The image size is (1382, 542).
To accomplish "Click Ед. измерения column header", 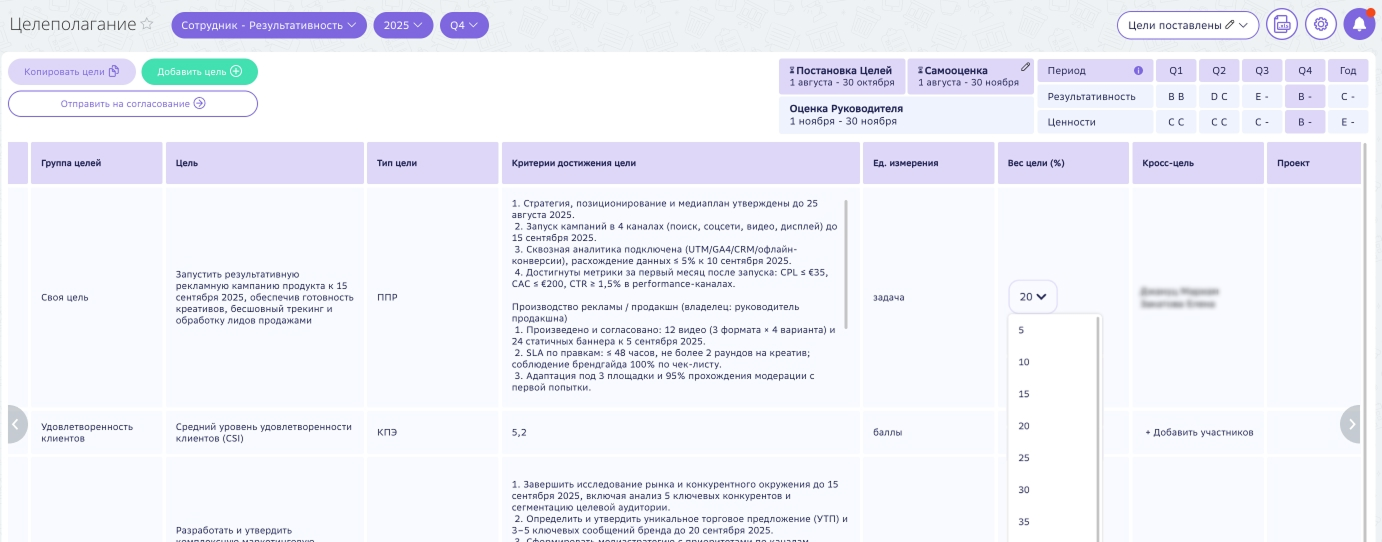I will click(x=929, y=163).
